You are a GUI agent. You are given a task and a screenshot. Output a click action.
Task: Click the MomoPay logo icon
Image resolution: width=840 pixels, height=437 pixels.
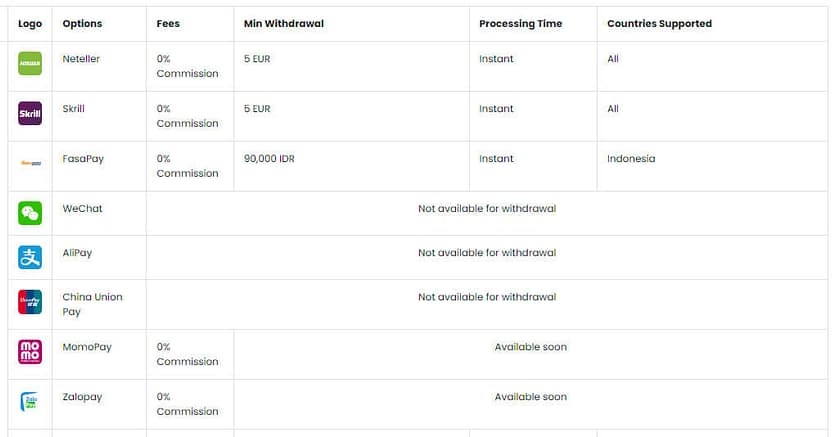[30, 352]
